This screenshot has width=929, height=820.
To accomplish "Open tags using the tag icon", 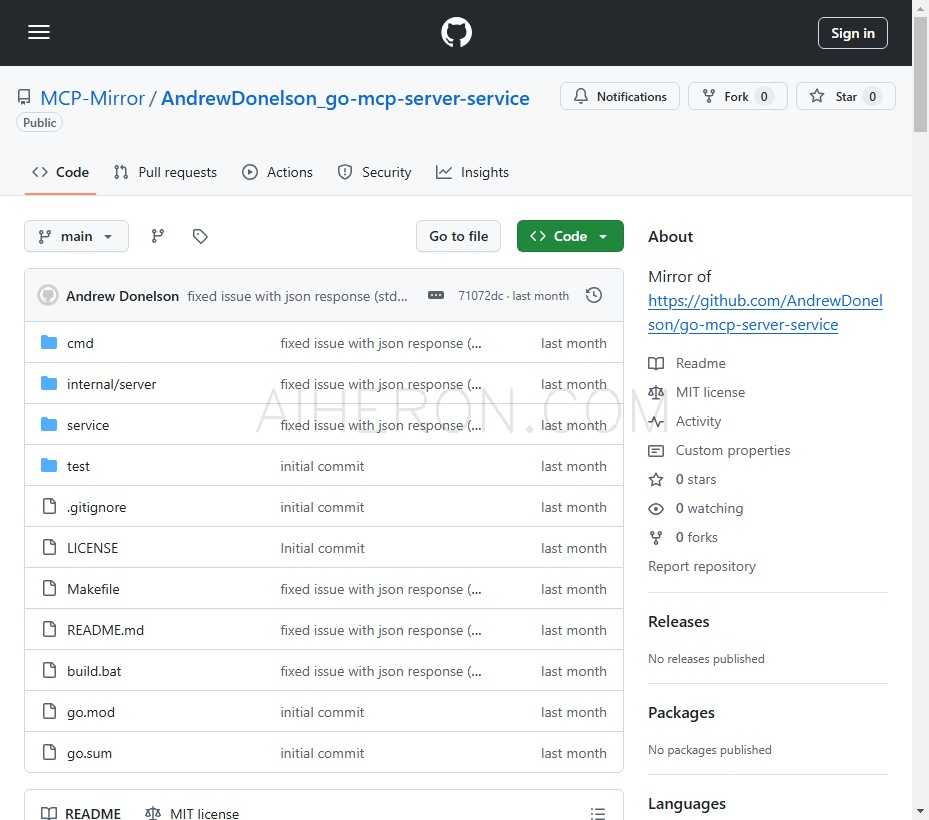I will coord(200,236).
